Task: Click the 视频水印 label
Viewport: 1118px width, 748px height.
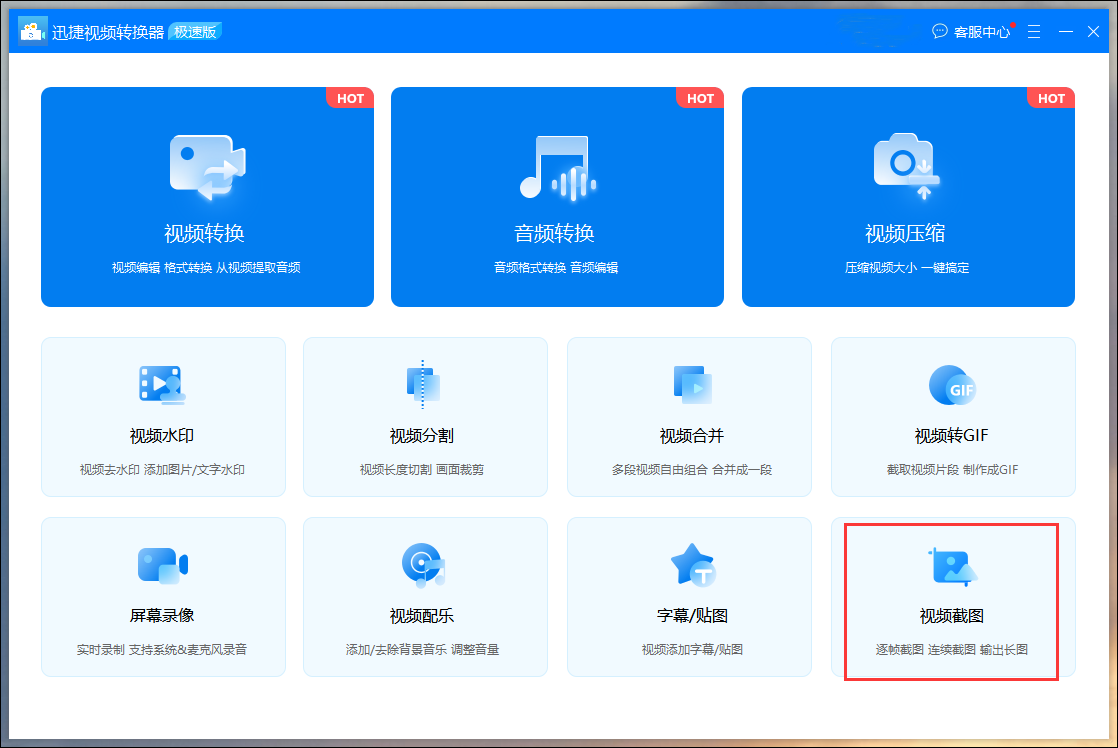Action: (x=162, y=436)
